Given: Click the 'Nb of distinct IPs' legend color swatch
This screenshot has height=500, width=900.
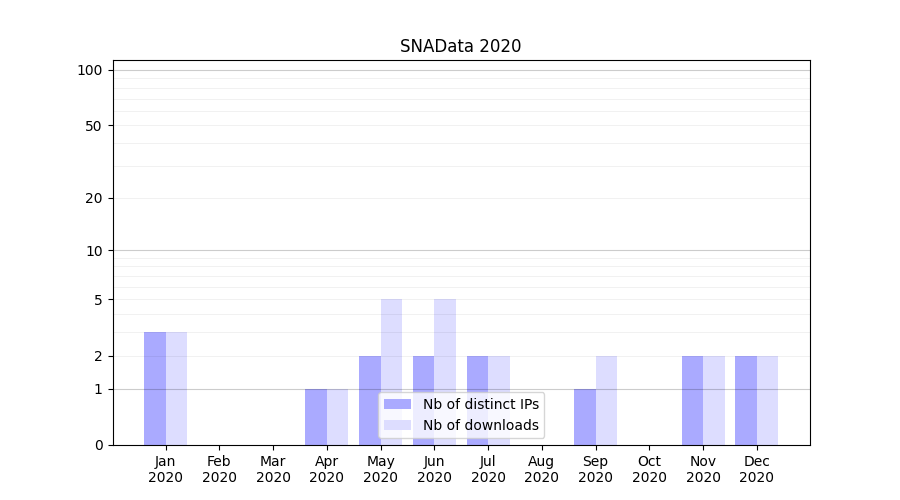Looking at the screenshot, I should pyautogui.click(x=397, y=404).
